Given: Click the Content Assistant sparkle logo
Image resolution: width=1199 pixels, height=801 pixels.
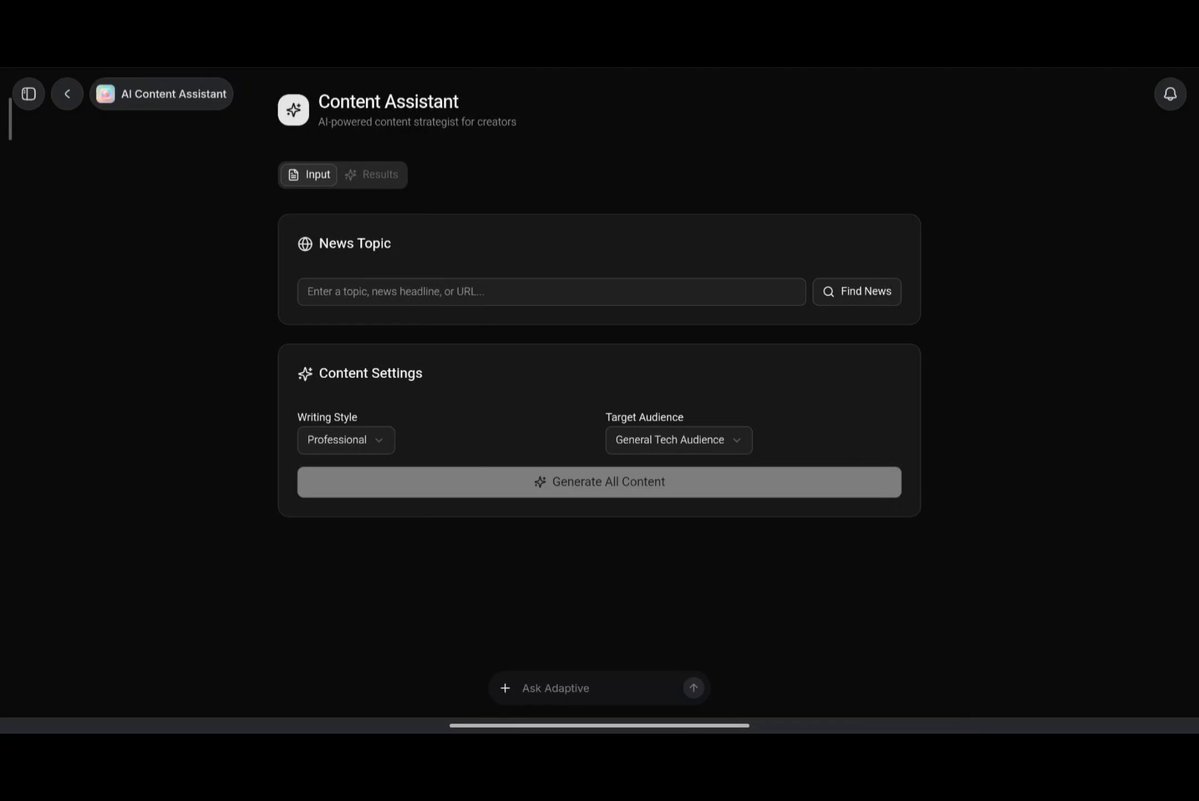Looking at the screenshot, I should point(294,110).
